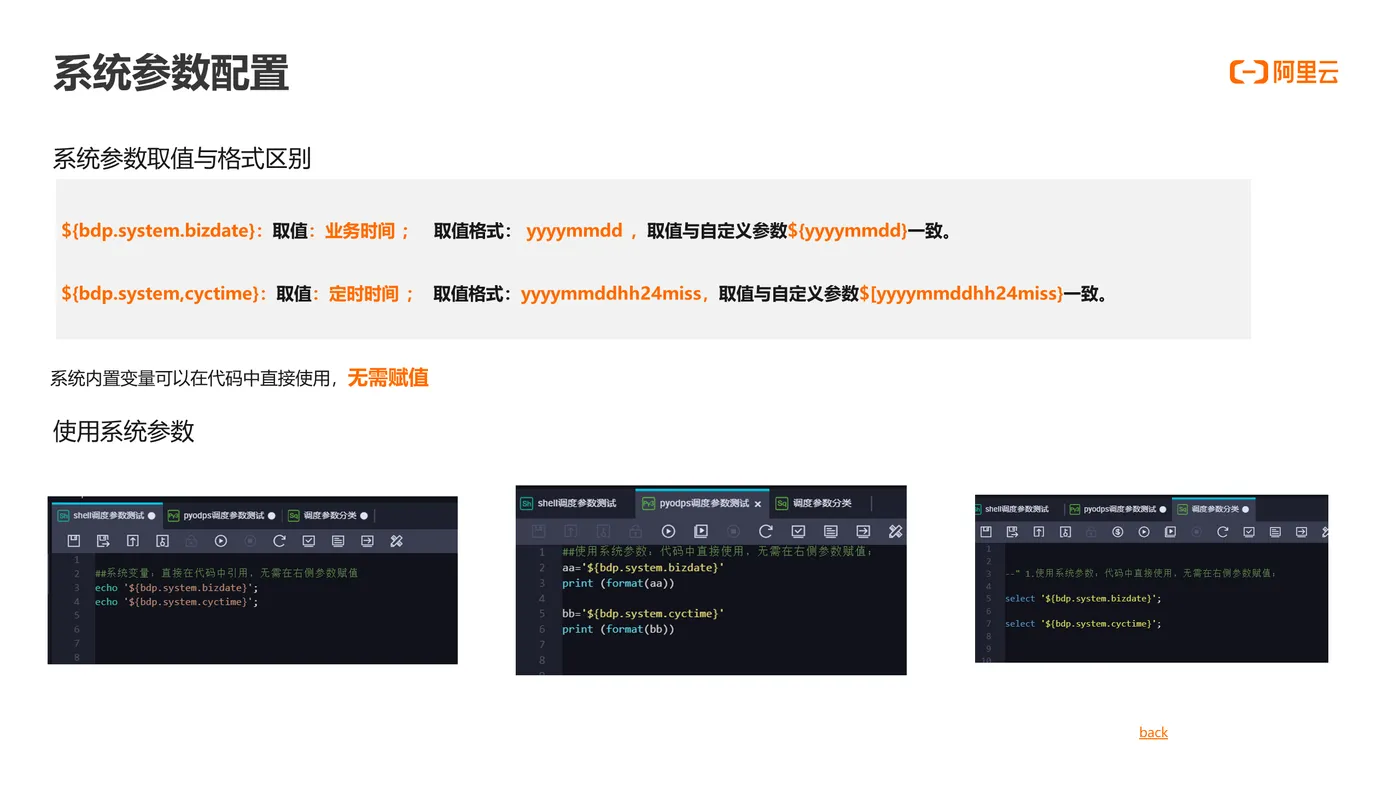Switch to the pyodps调度参数测试 tab in the select-code editor
The height and width of the screenshot is (788, 1400).
[x=1116, y=509]
